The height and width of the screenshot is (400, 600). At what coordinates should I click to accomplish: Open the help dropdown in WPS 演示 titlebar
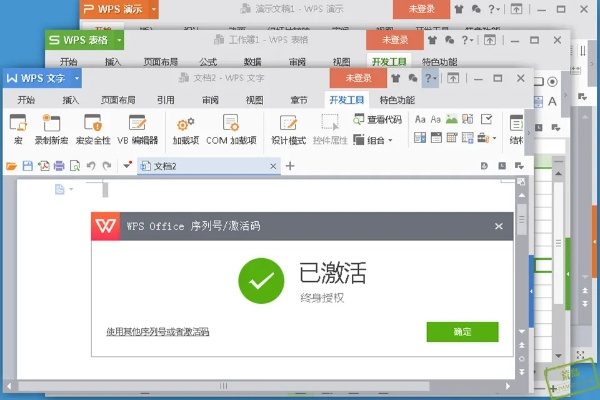pos(494,9)
